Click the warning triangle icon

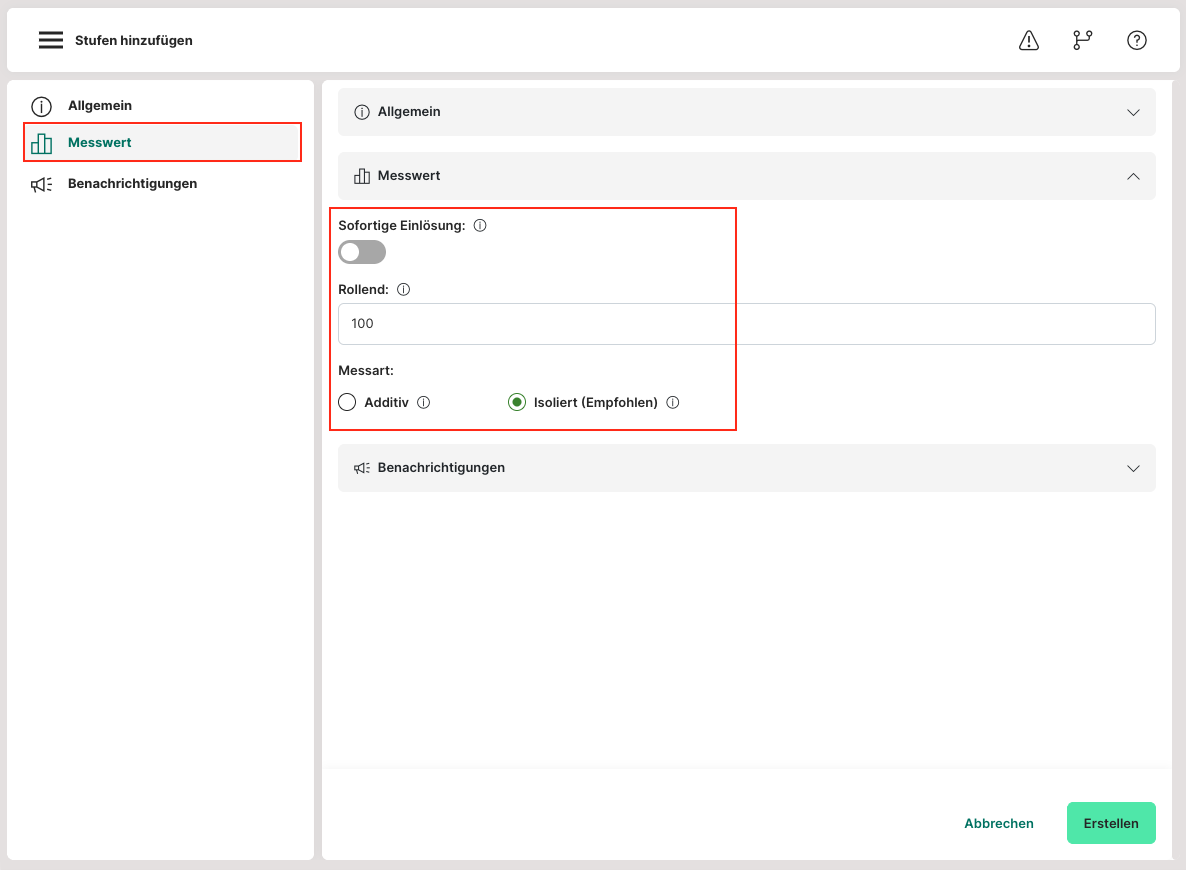click(1028, 40)
